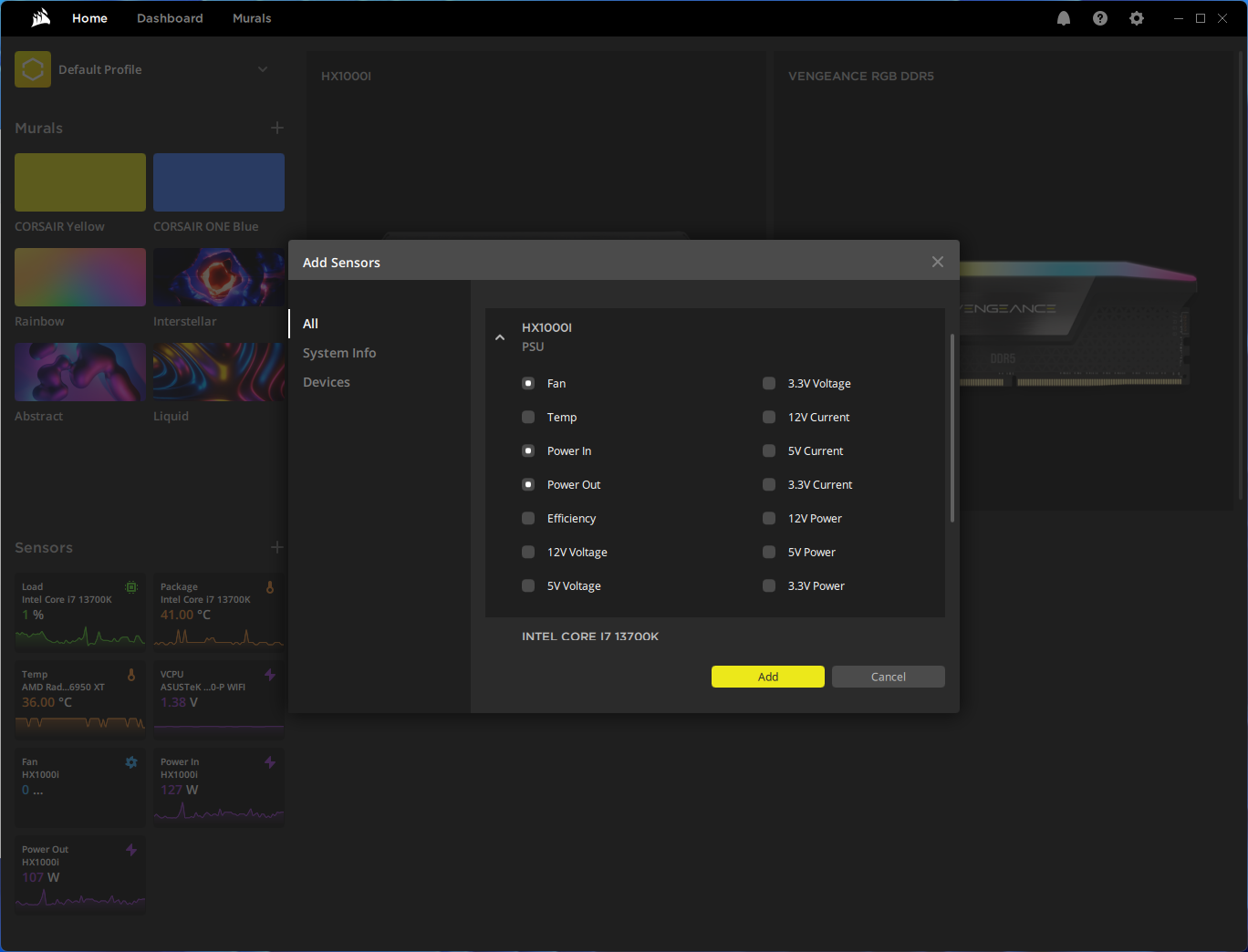This screenshot has height=952, width=1248.
Task: Open the settings gear icon
Action: click(1137, 18)
